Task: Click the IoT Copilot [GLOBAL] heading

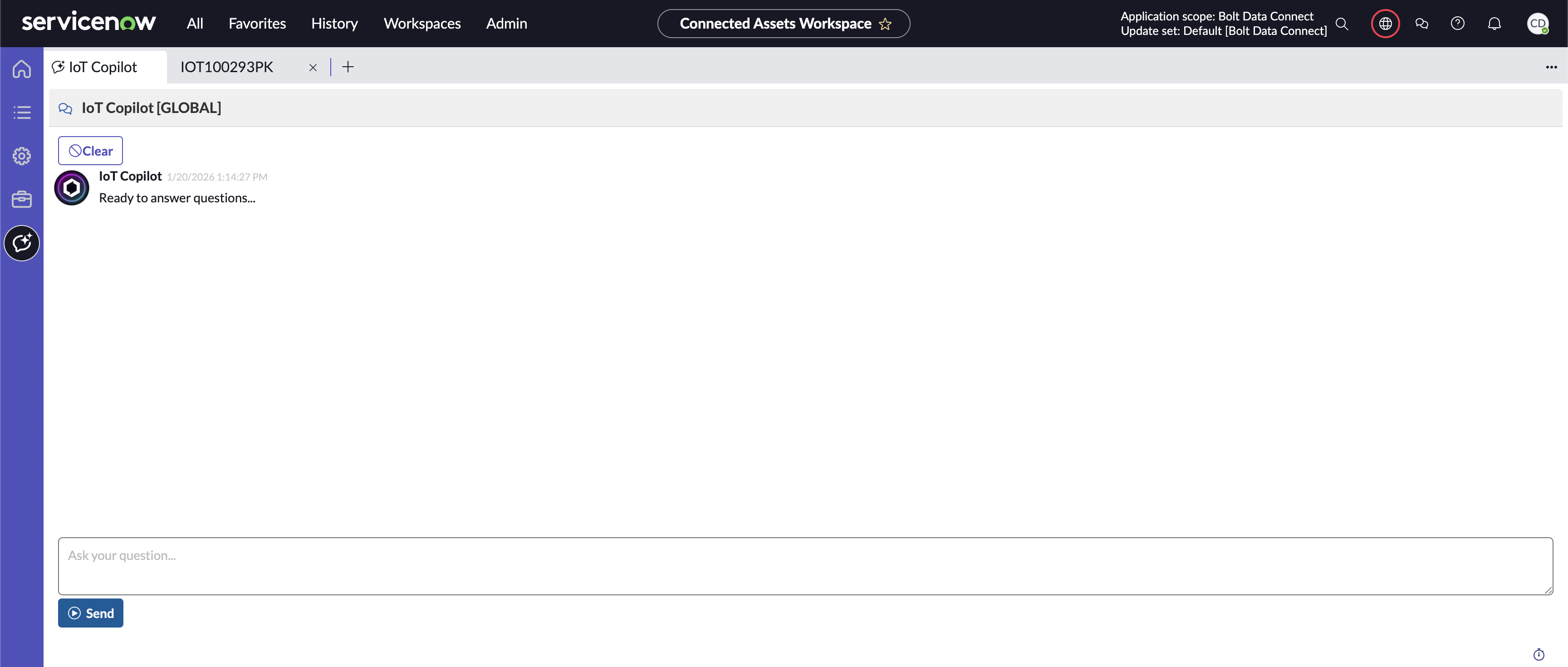Action: pyautogui.click(x=151, y=108)
